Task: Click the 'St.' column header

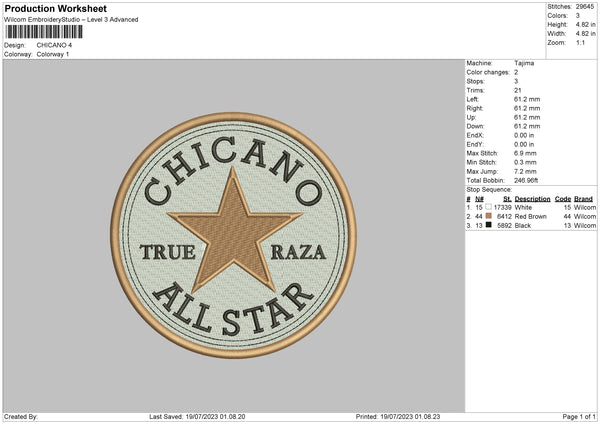Action: 507,199
